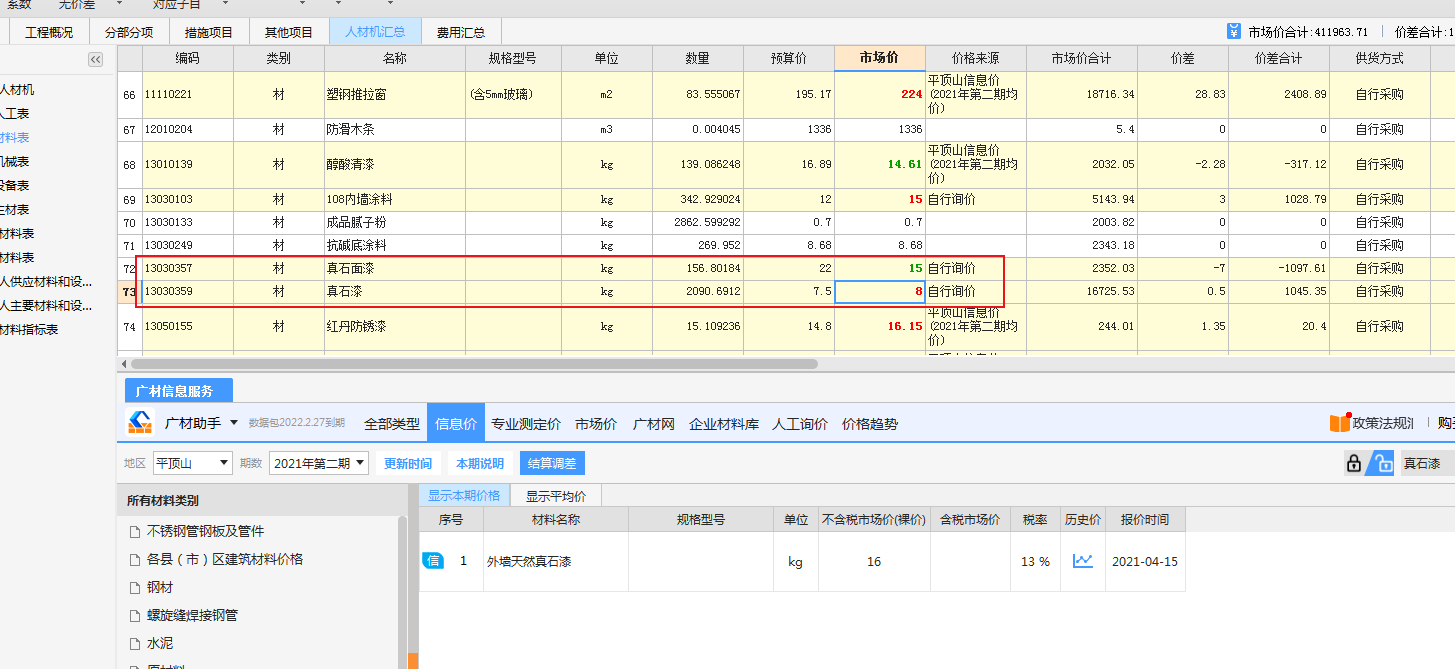Screen dimensions: 1455x669
Task: Click the 广材助手 brick logo icon
Action: (140, 423)
